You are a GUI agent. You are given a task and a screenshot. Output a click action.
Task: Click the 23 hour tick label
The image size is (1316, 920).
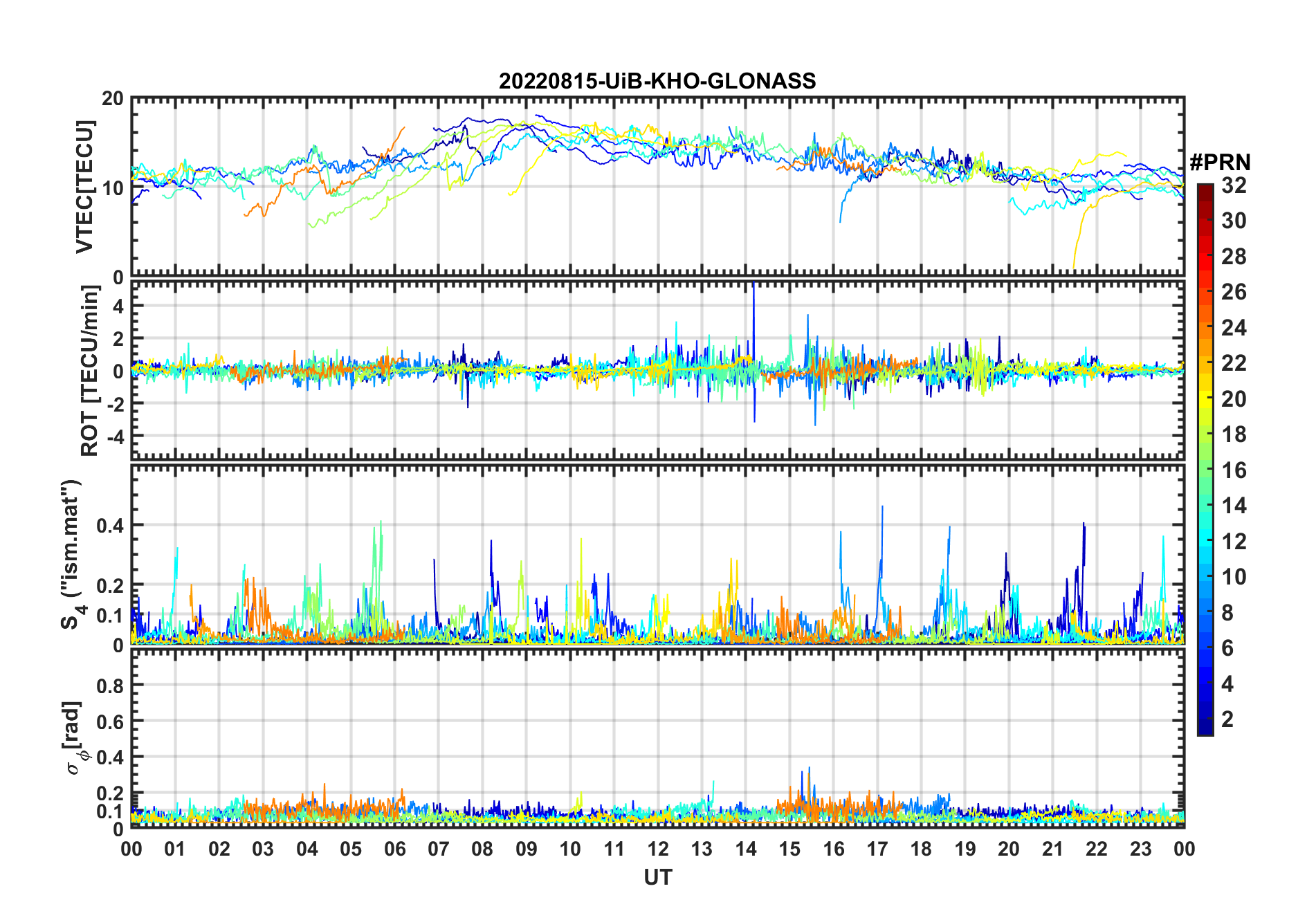click(x=1140, y=849)
